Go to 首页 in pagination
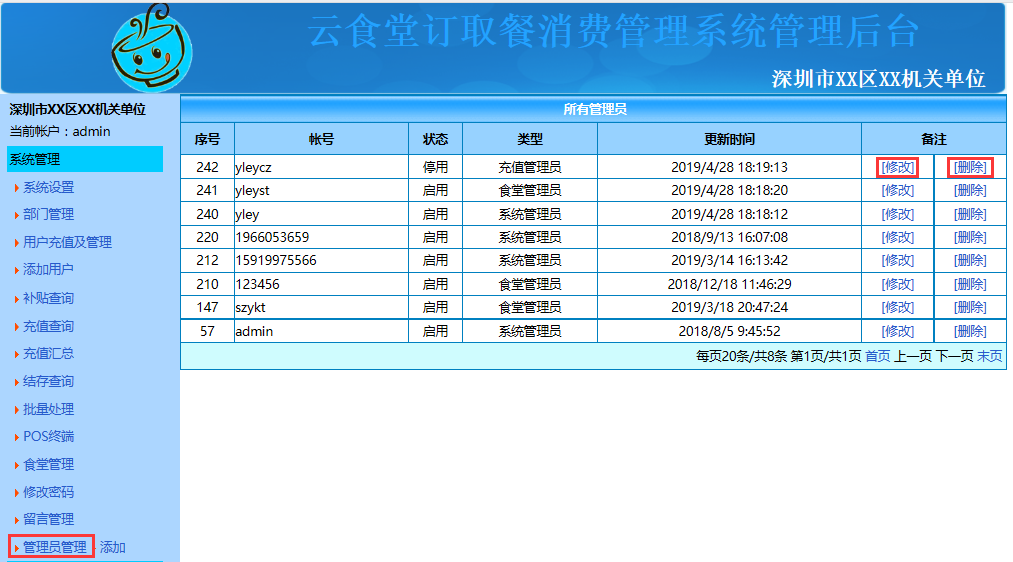This screenshot has width=1013, height=562. point(877,356)
